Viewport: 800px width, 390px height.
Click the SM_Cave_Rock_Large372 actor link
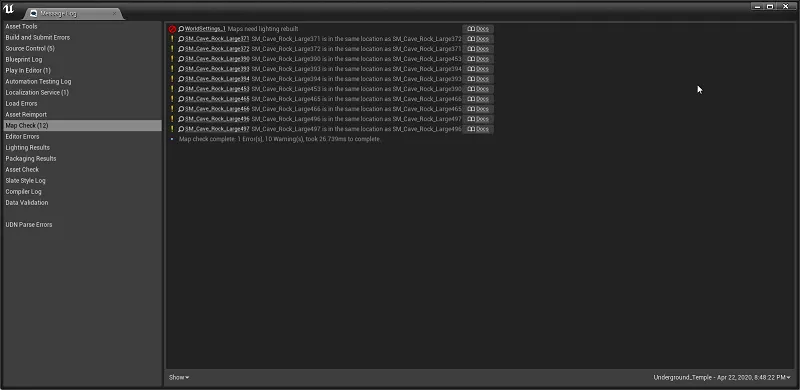tap(217, 49)
